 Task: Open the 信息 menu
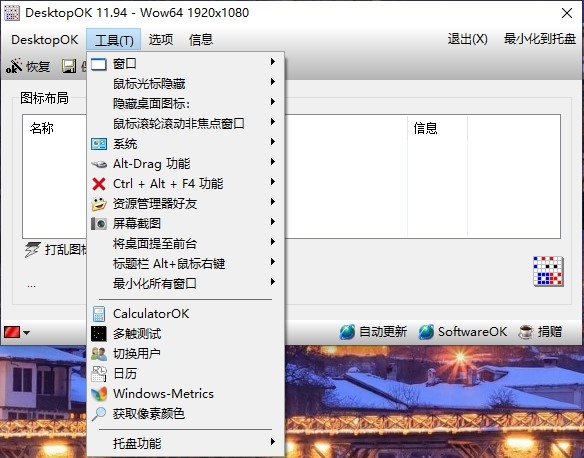click(201, 39)
